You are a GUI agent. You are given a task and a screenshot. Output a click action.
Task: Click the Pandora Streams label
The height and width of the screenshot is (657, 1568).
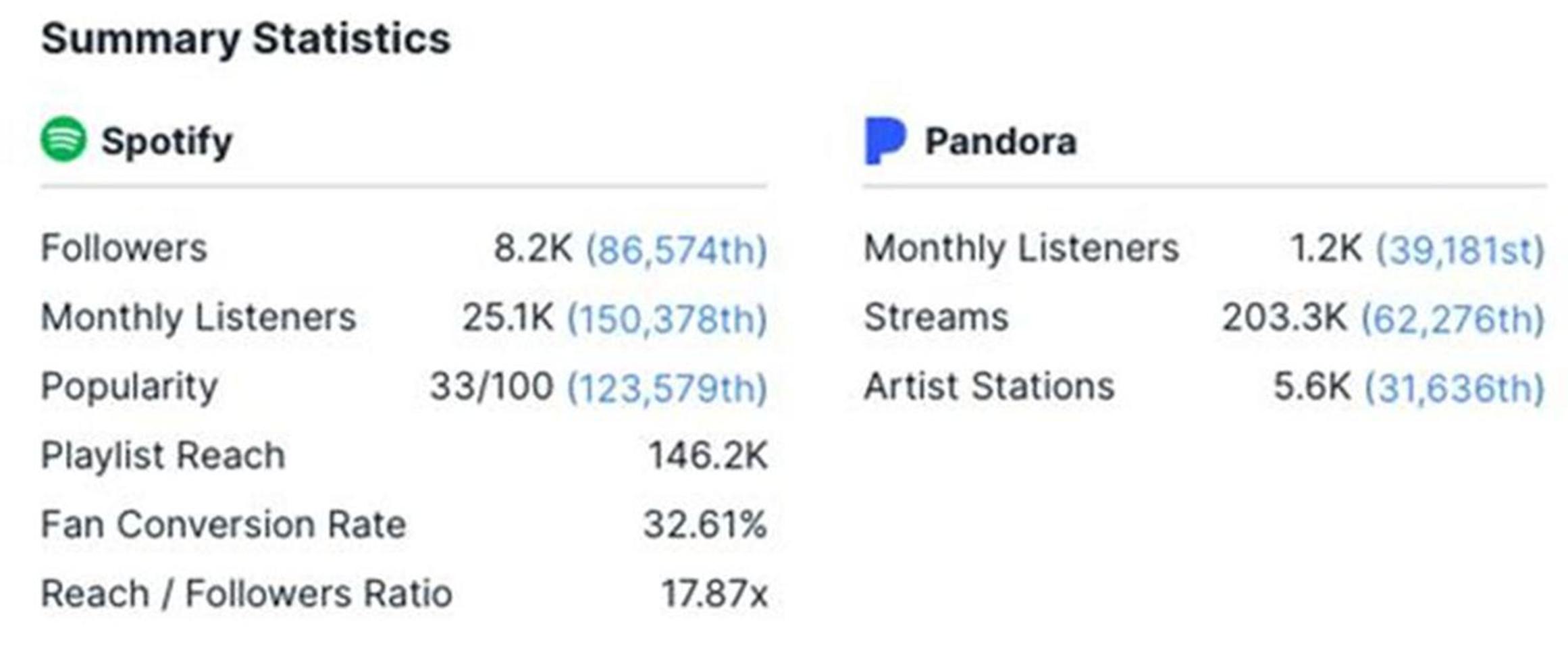pos(936,317)
